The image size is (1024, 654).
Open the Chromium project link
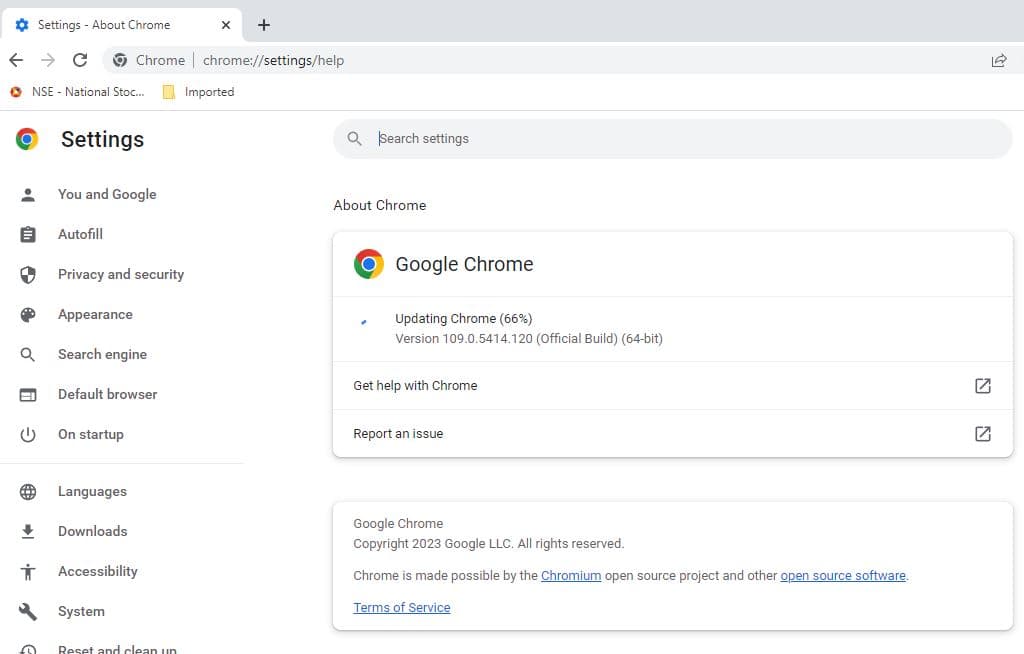[571, 576]
